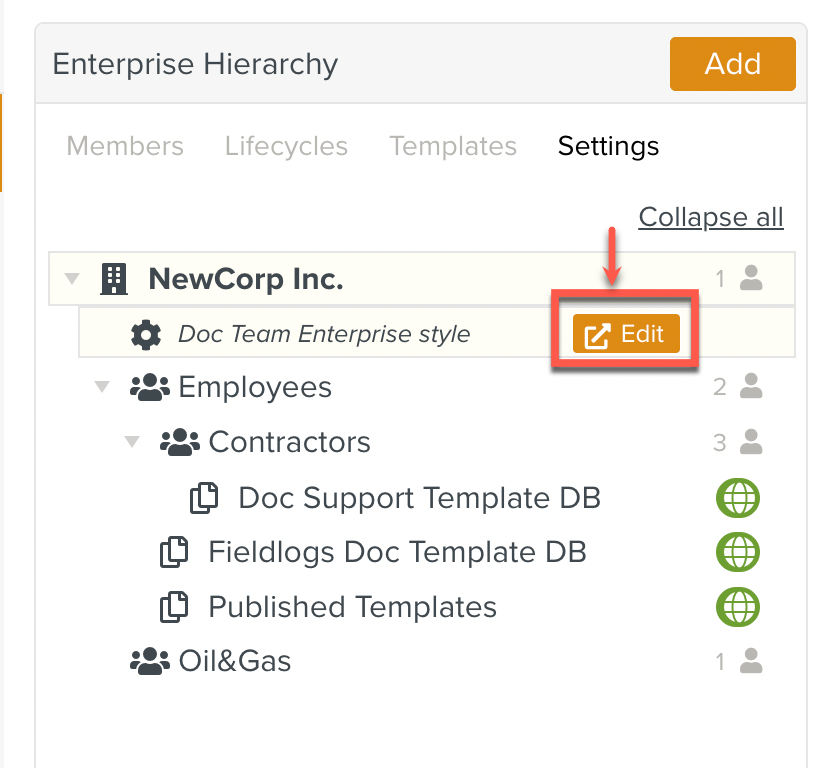Click the Doc Support Template DB copy icon
Viewport: 824px width, 768px height.
(204, 498)
